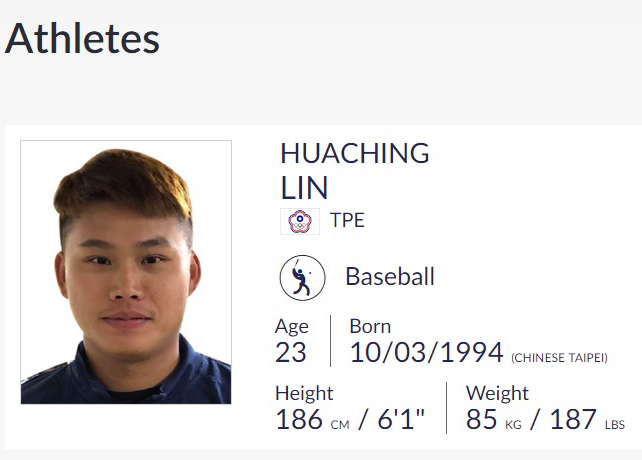642x460 pixels.
Task: Select the first name HUACHING
Action: coord(354,154)
